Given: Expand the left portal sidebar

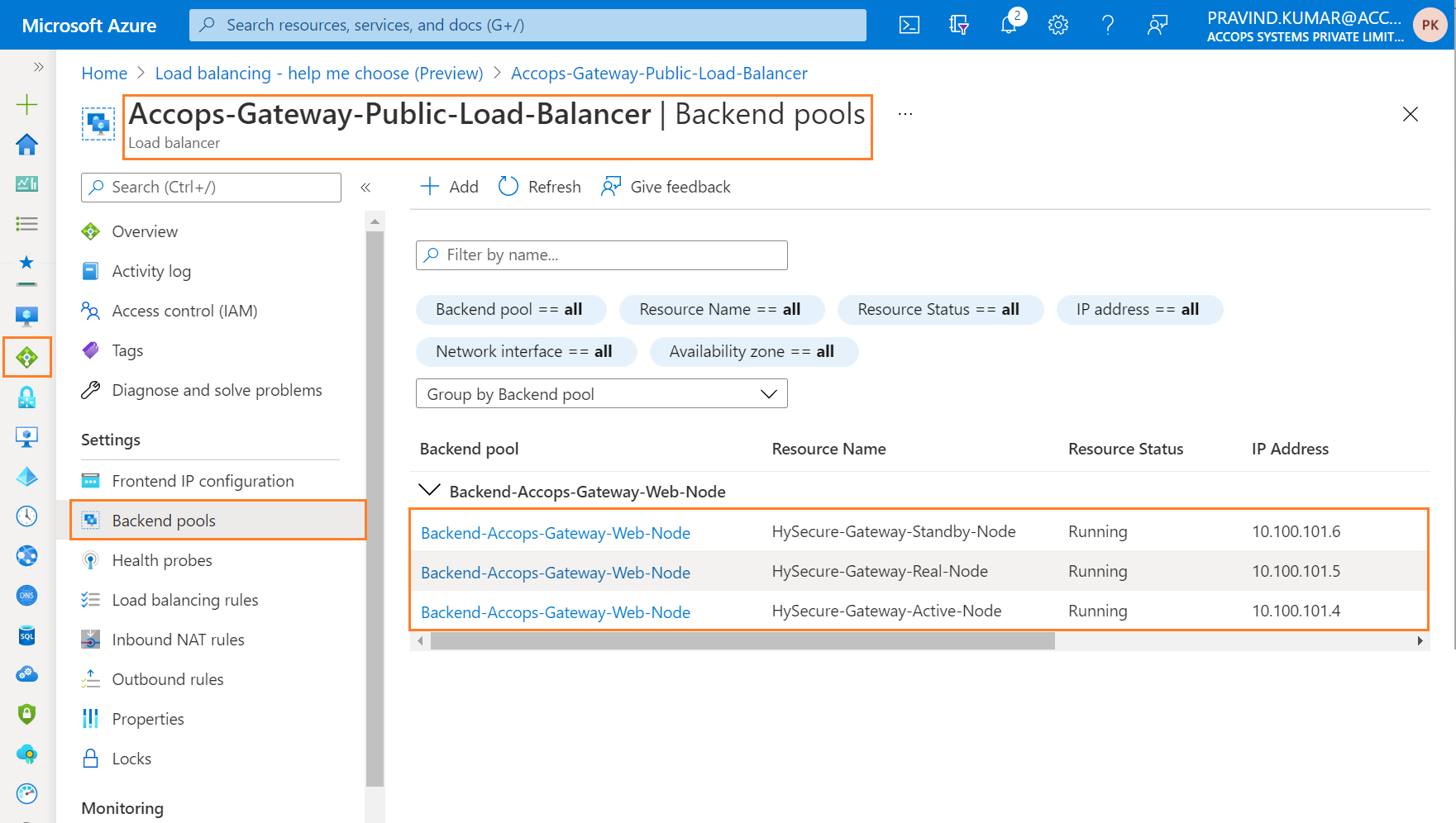Looking at the screenshot, I should pyautogui.click(x=38, y=67).
